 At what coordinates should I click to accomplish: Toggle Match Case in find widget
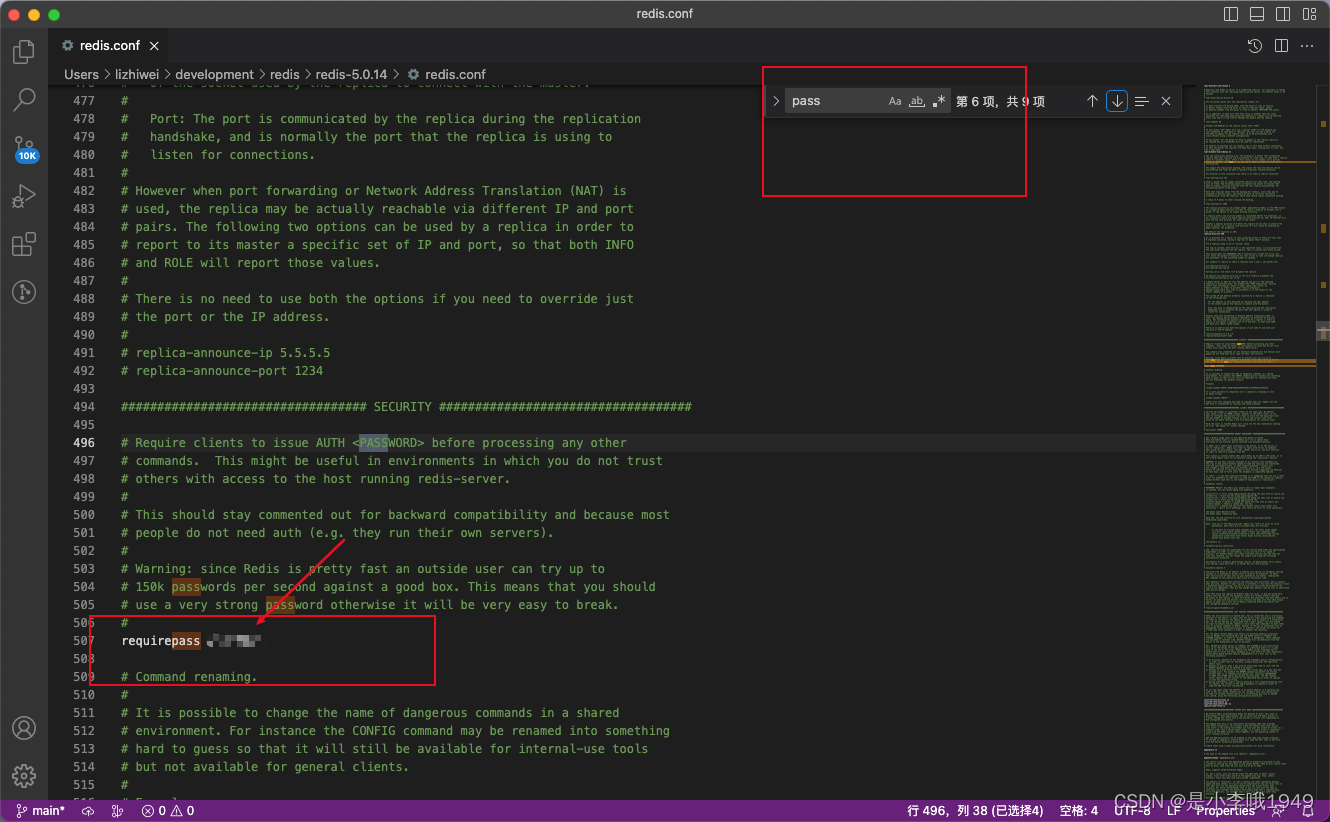[x=895, y=101]
